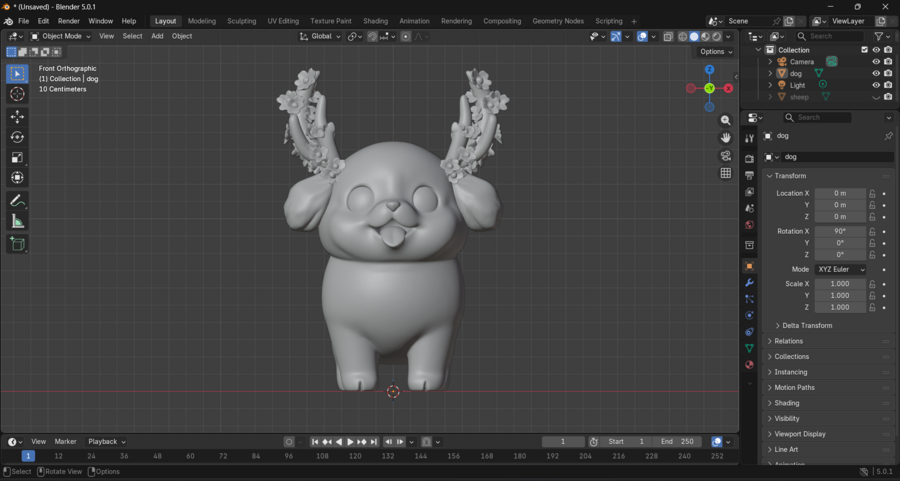The height and width of the screenshot is (481, 900).
Task: Toggle the camera view icon
Action: tap(726, 155)
